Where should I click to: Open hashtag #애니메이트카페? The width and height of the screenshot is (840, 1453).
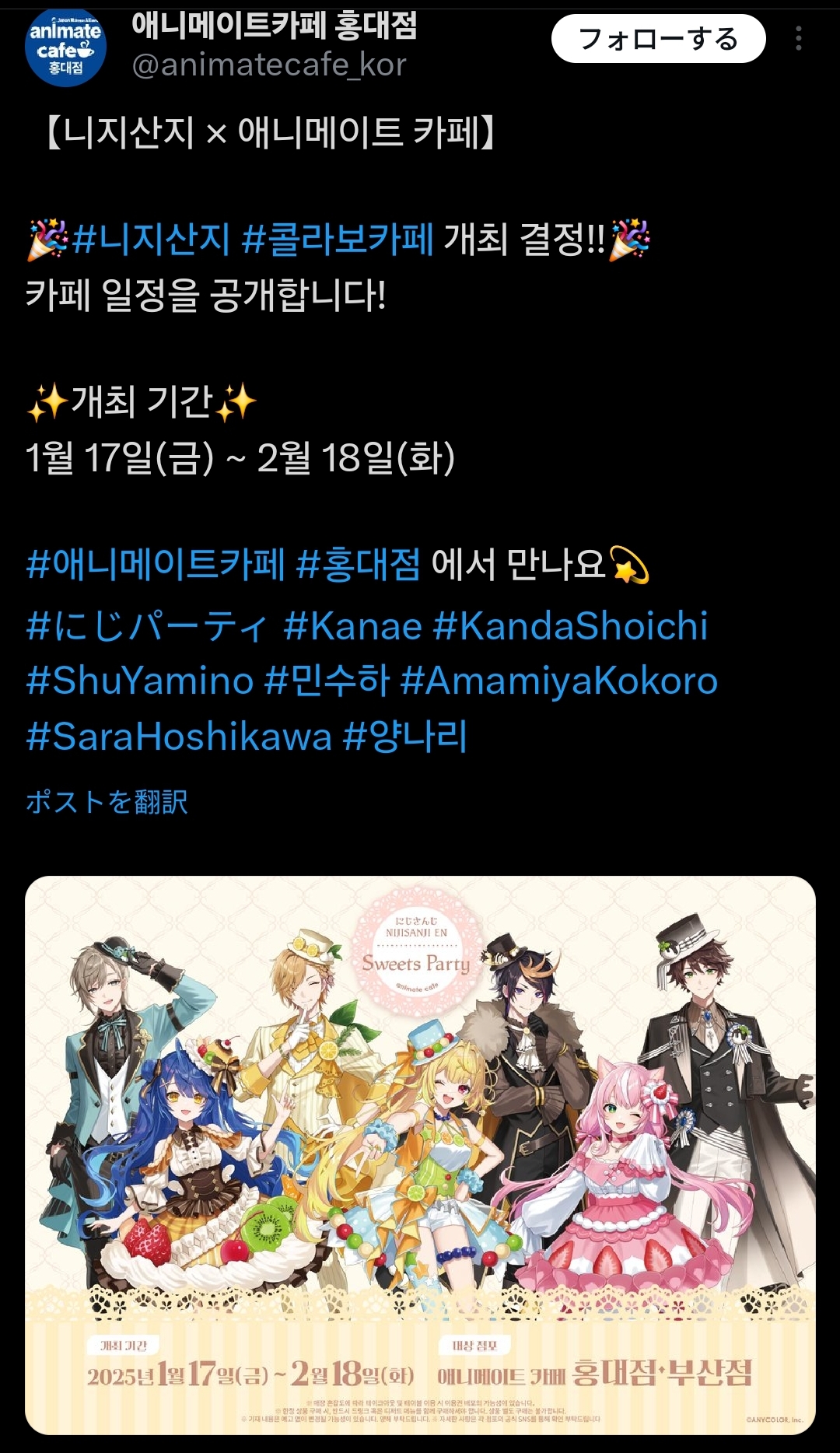(x=156, y=564)
